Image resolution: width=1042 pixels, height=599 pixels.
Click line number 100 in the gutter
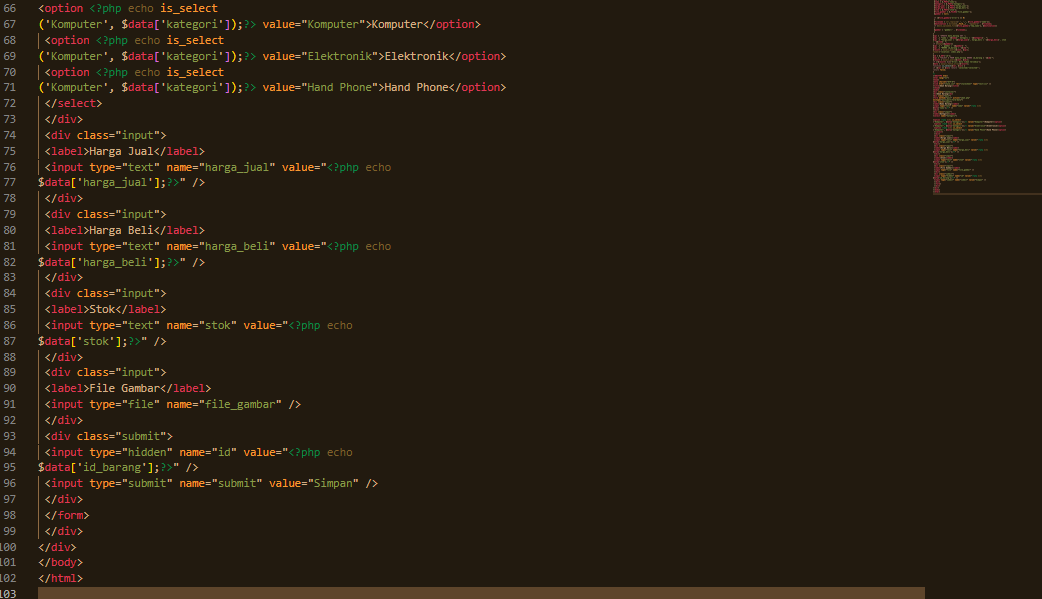8,548
